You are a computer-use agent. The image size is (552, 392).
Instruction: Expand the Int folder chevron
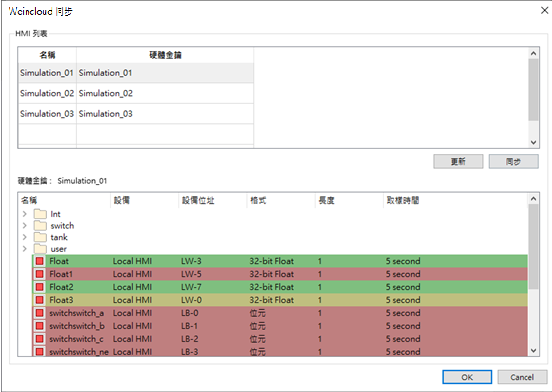click(25, 214)
